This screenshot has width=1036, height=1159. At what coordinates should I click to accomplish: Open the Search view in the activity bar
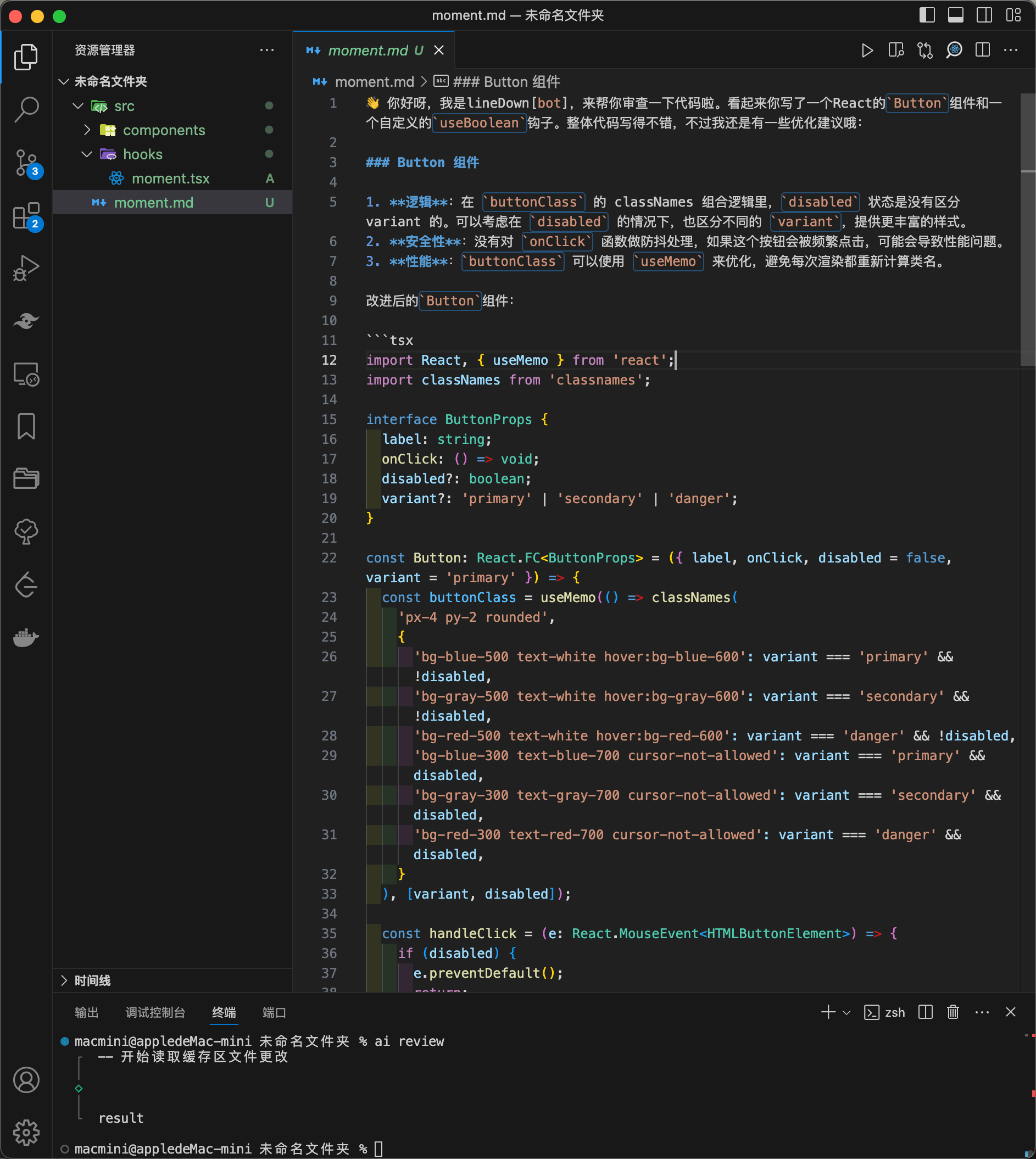point(26,110)
